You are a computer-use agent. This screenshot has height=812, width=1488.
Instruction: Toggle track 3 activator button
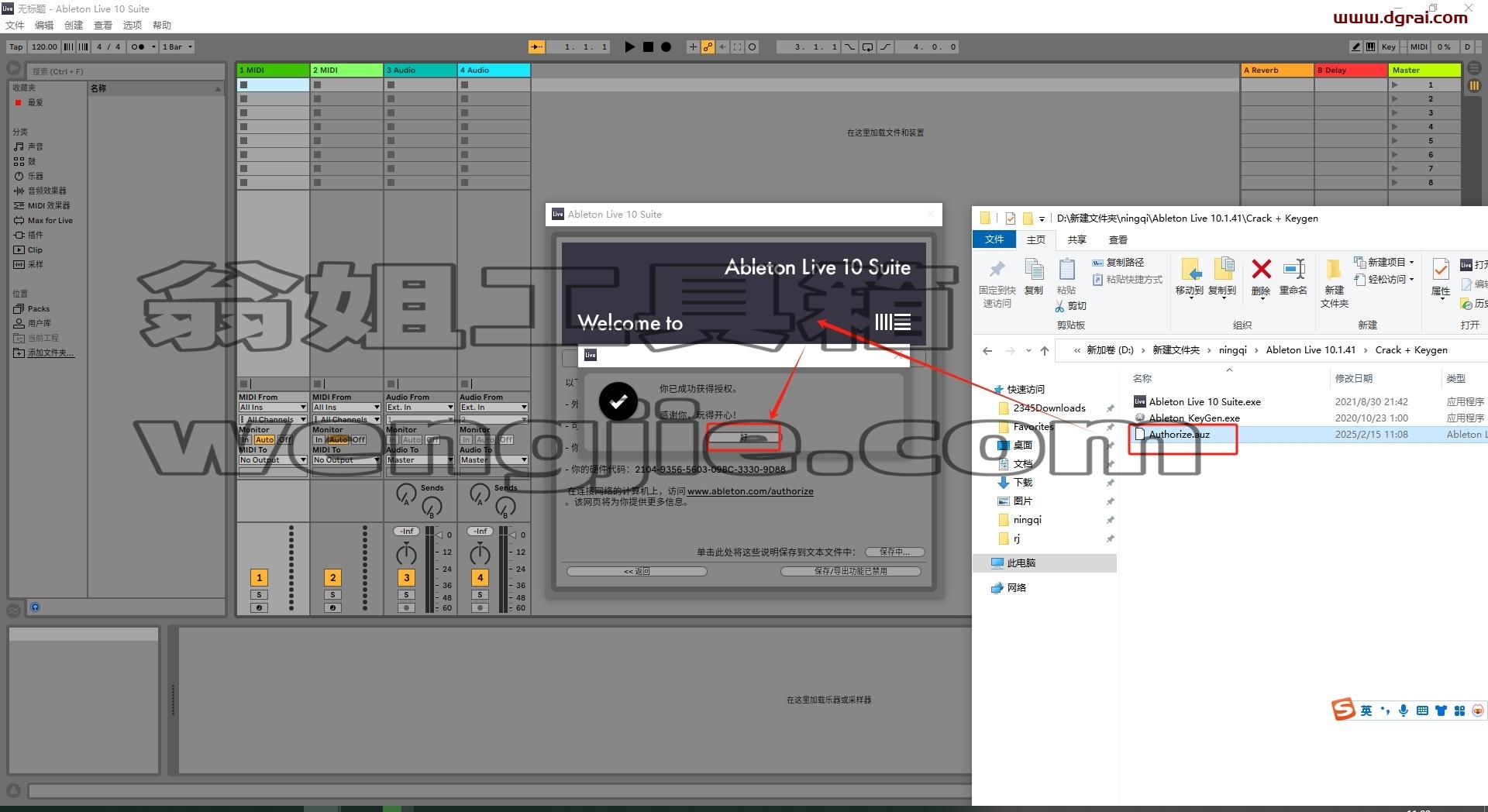tap(406, 577)
